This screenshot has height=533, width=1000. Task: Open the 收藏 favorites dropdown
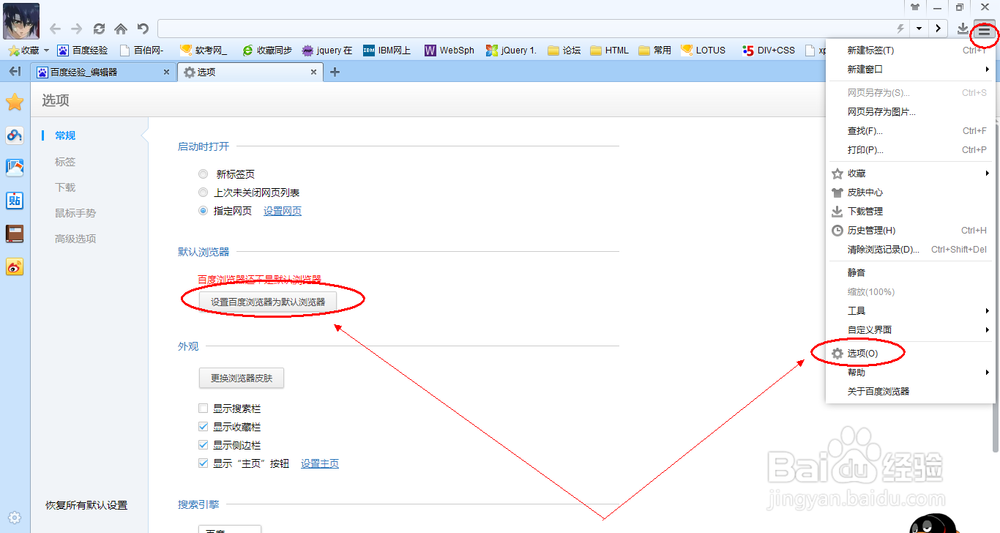[x=29, y=50]
